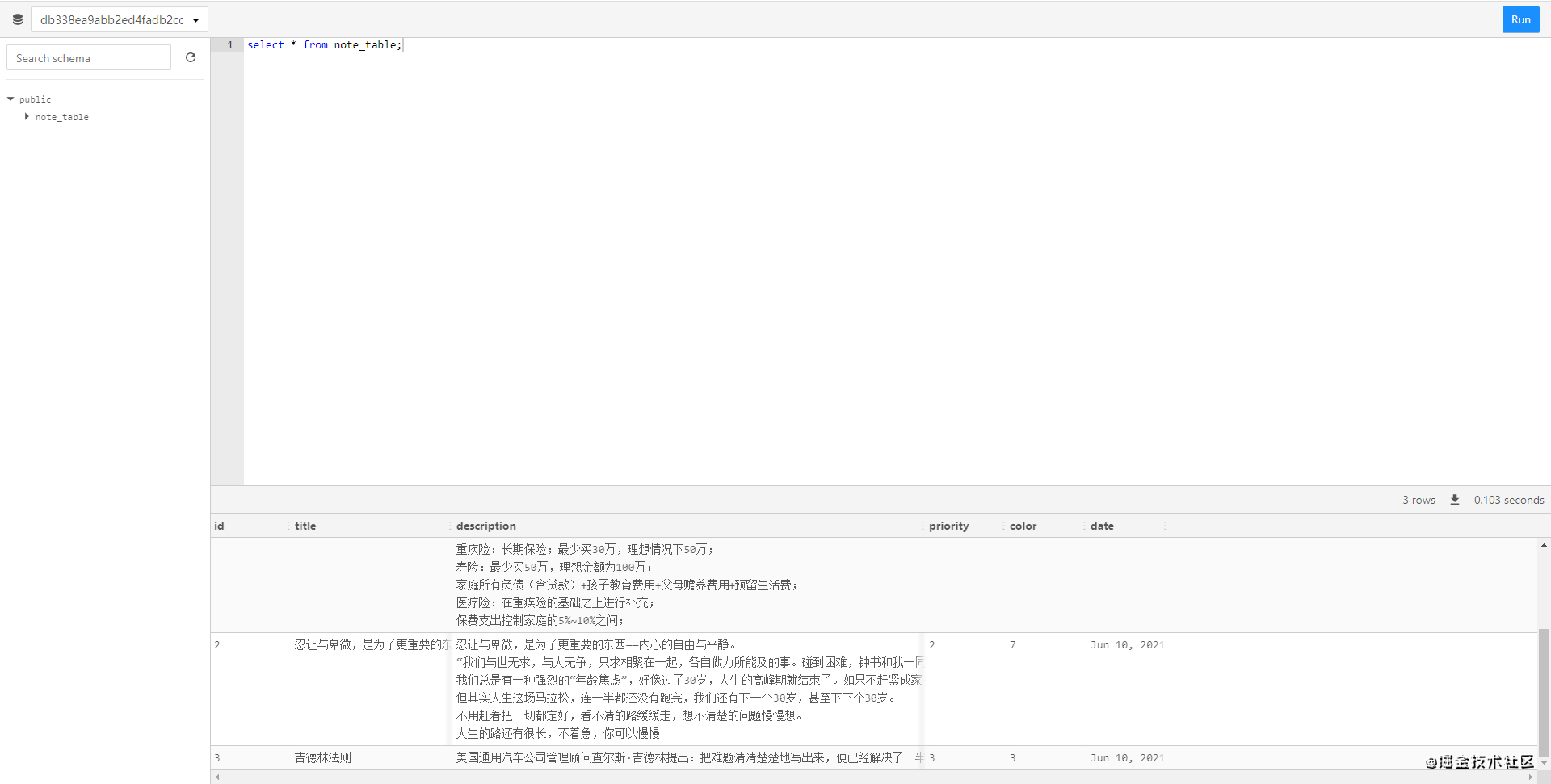Click the results scroll-up arrow

(x=1544, y=546)
